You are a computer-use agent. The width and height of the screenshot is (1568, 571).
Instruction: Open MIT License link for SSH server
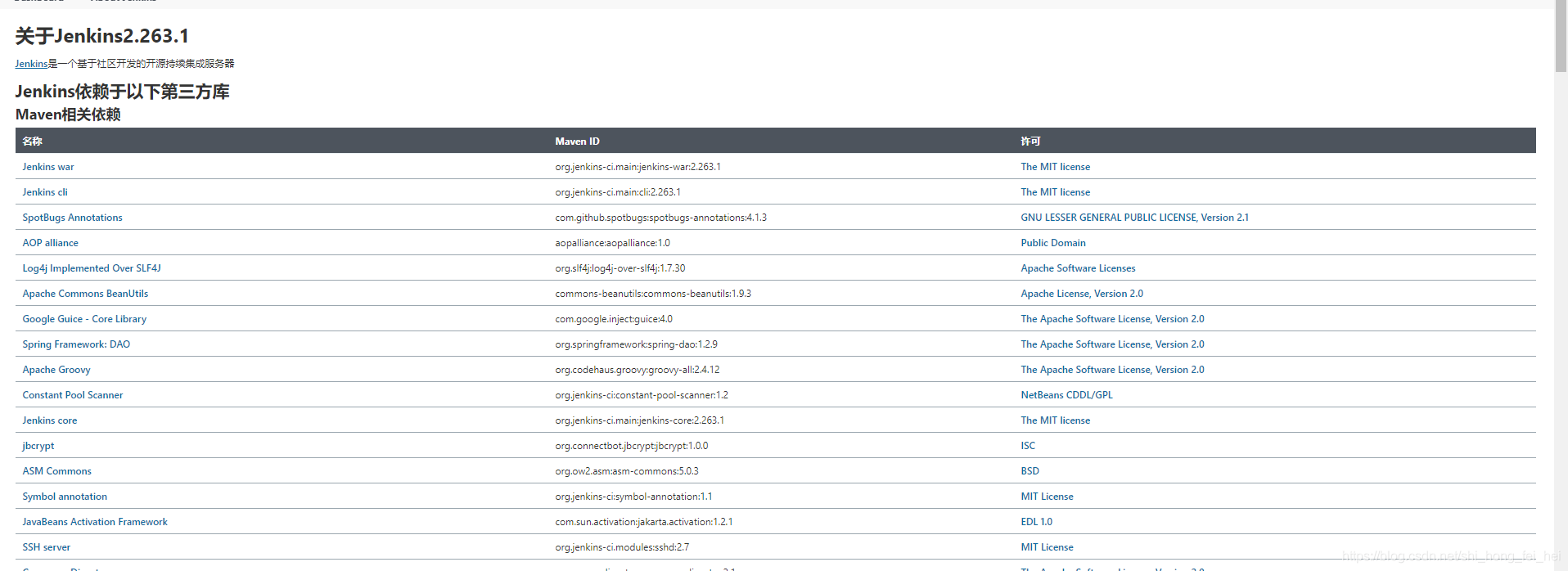pyautogui.click(x=1048, y=547)
